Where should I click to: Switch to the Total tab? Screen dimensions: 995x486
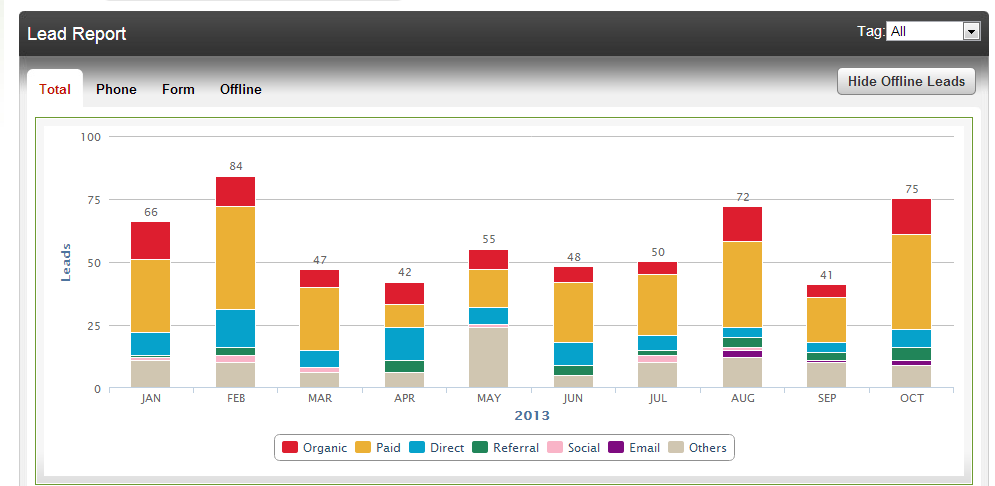coord(55,89)
